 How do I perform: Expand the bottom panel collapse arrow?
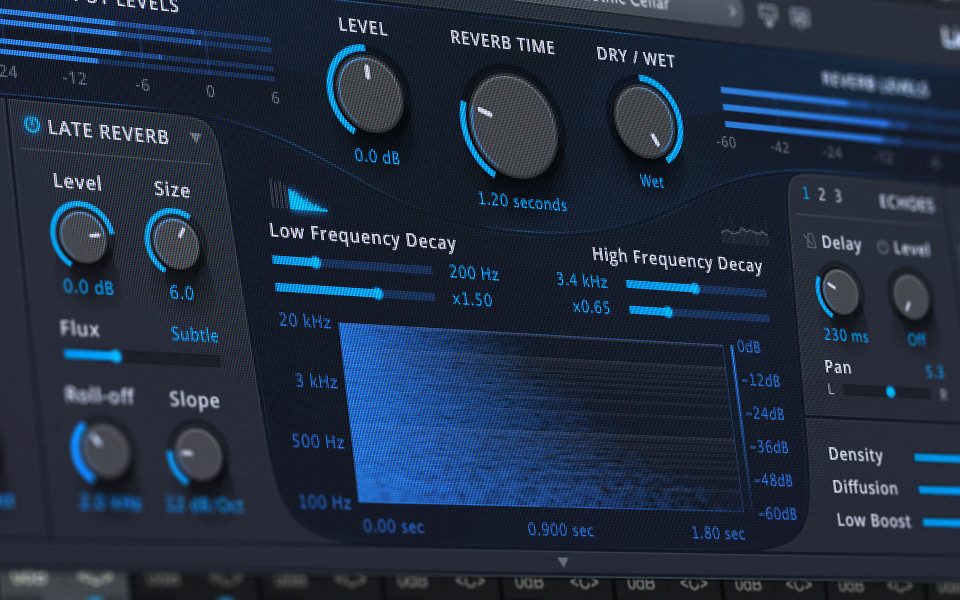(563, 562)
